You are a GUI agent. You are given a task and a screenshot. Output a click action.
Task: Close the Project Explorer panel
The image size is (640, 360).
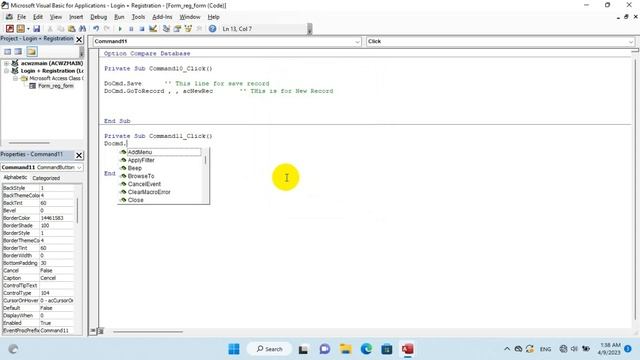[x=79, y=40]
